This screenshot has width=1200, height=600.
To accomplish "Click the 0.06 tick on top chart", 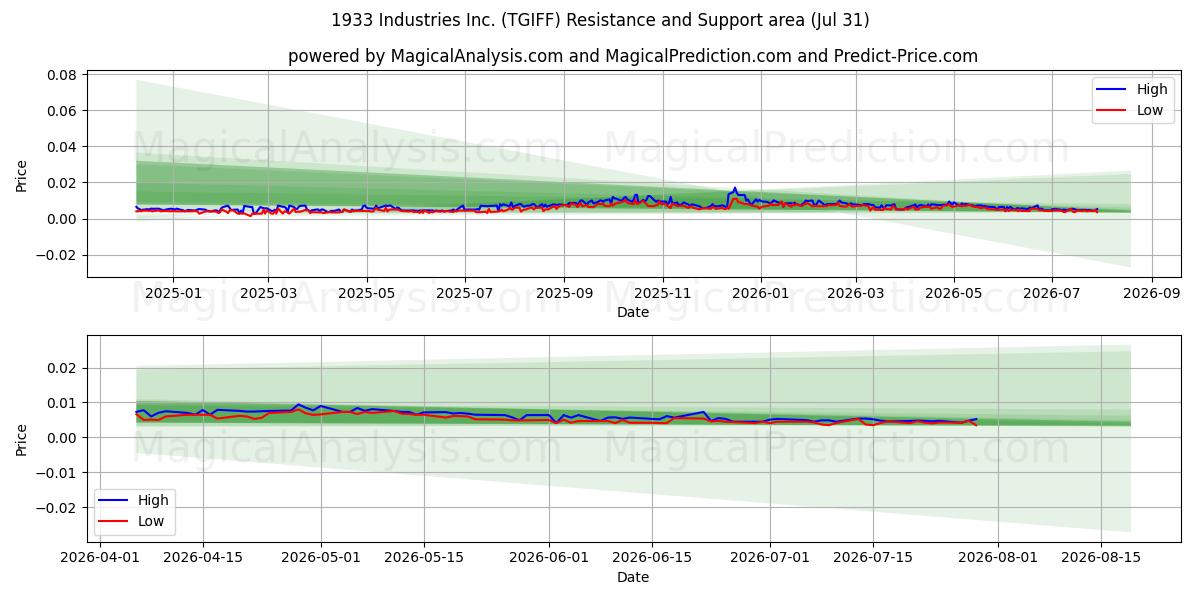I will 63,111.
